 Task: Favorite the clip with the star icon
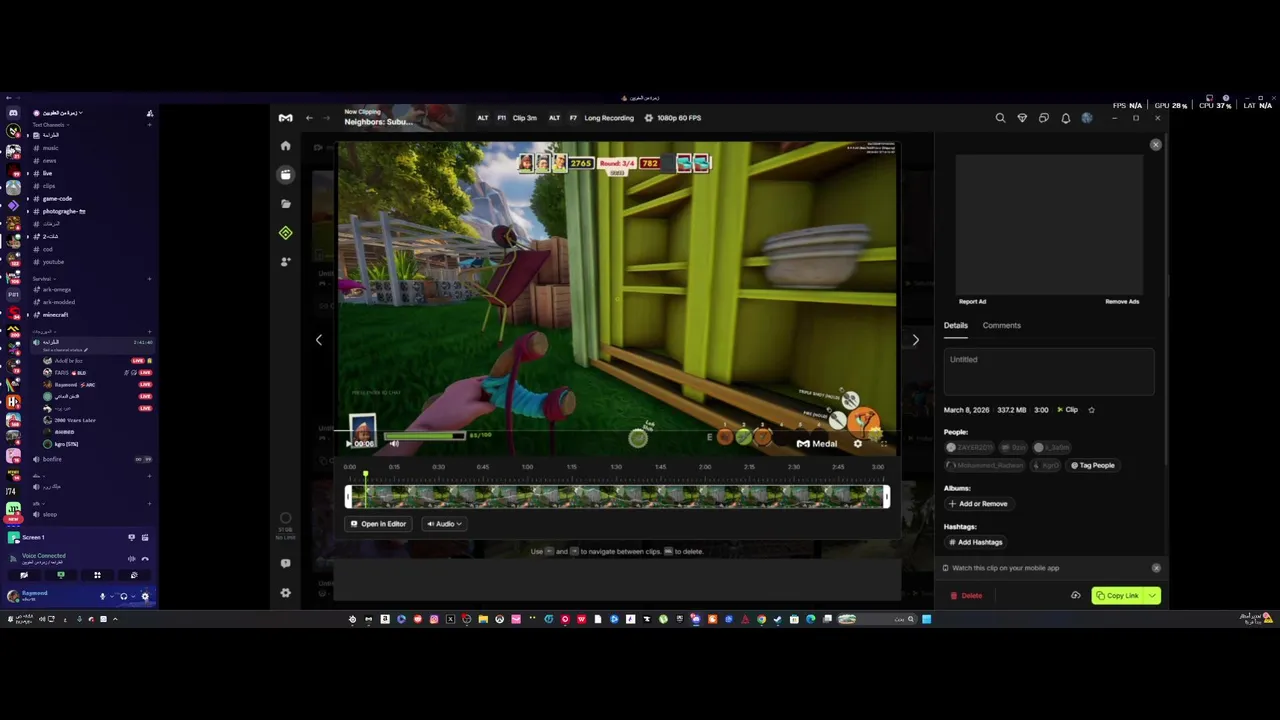tap(1091, 410)
